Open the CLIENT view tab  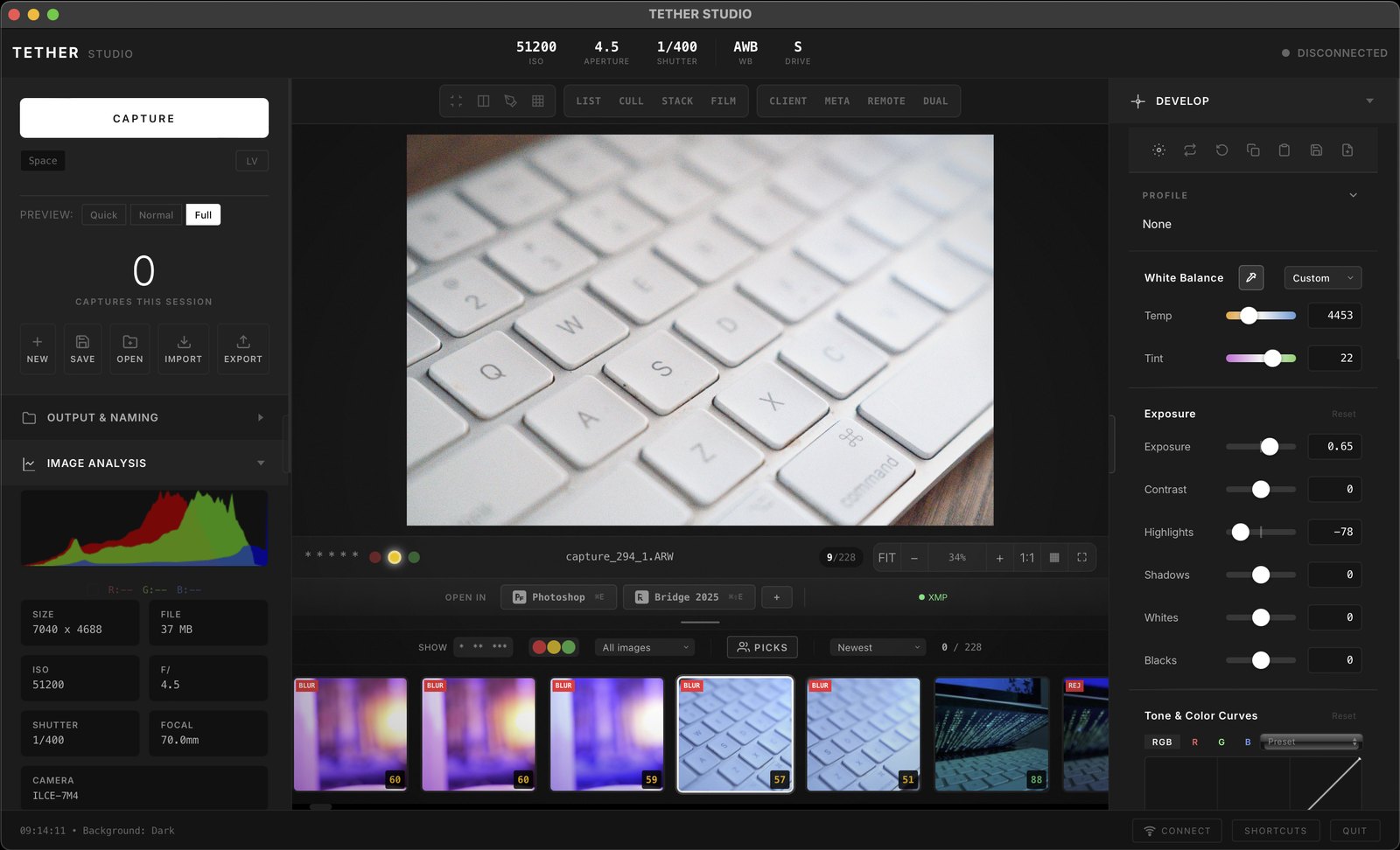pyautogui.click(x=788, y=101)
